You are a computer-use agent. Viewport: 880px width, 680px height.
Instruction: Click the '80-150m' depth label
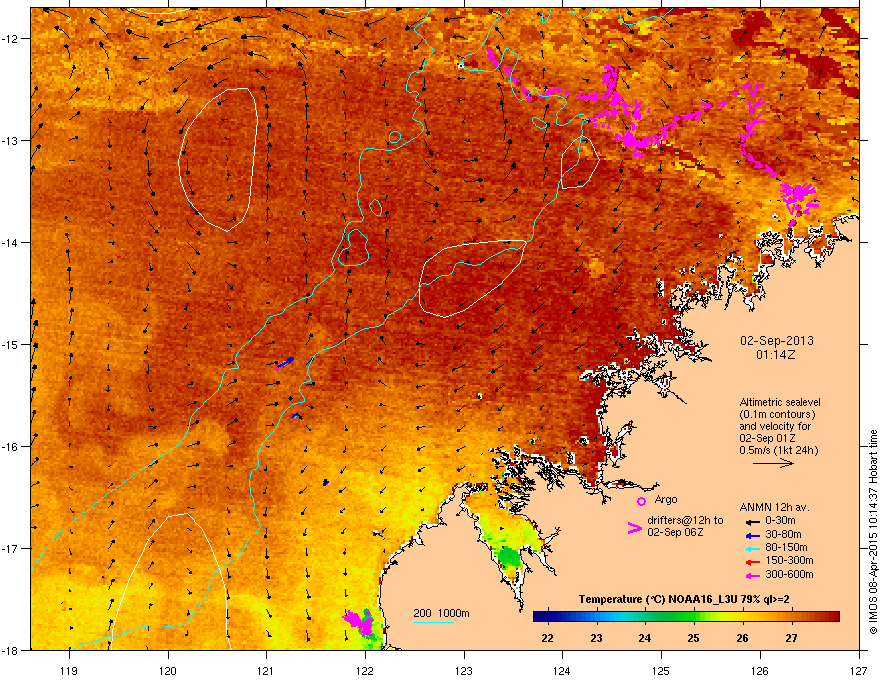pos(786,548)
